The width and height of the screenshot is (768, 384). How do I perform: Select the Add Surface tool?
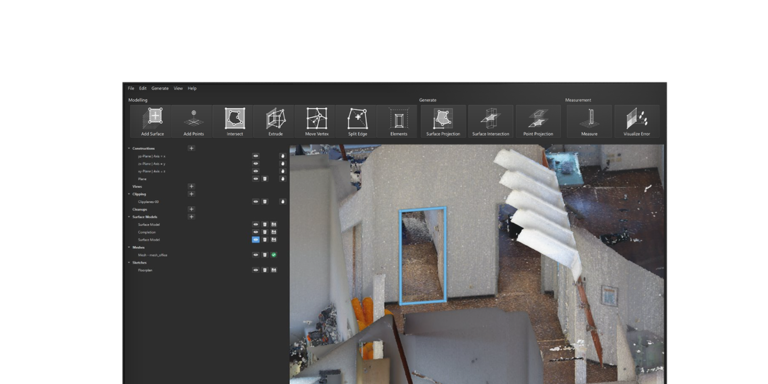[x=152, y=121]
